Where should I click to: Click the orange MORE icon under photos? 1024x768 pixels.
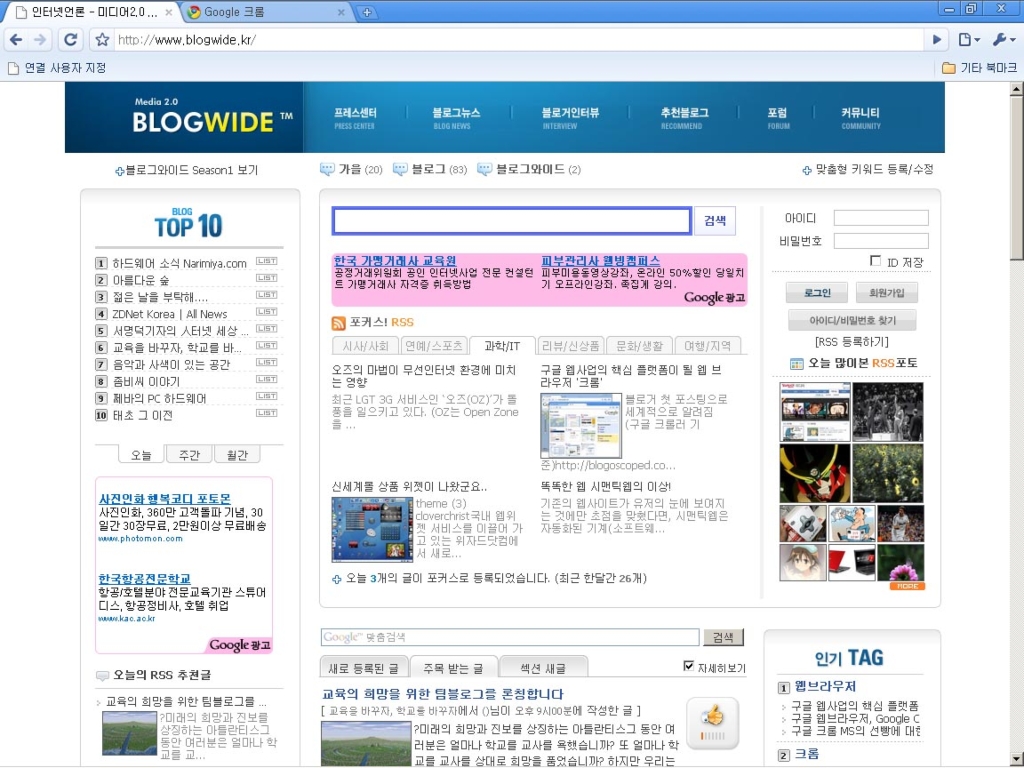pyautogui.click(x=907, y=586)
